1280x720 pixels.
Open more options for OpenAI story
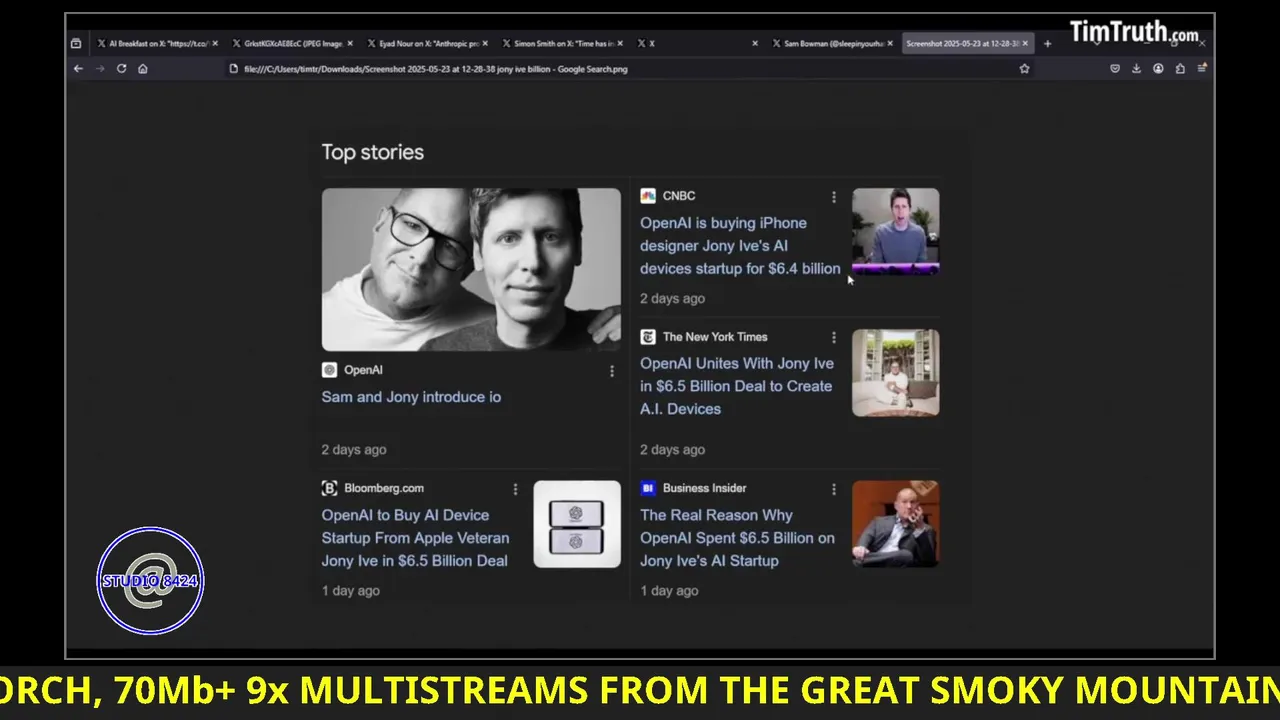click(612, 371)
